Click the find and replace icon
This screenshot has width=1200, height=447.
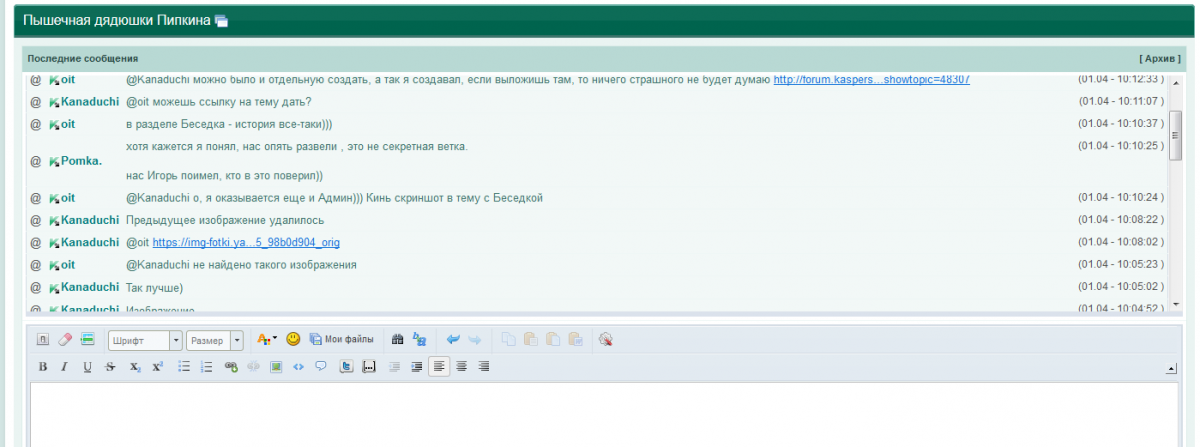pos(419,340)
